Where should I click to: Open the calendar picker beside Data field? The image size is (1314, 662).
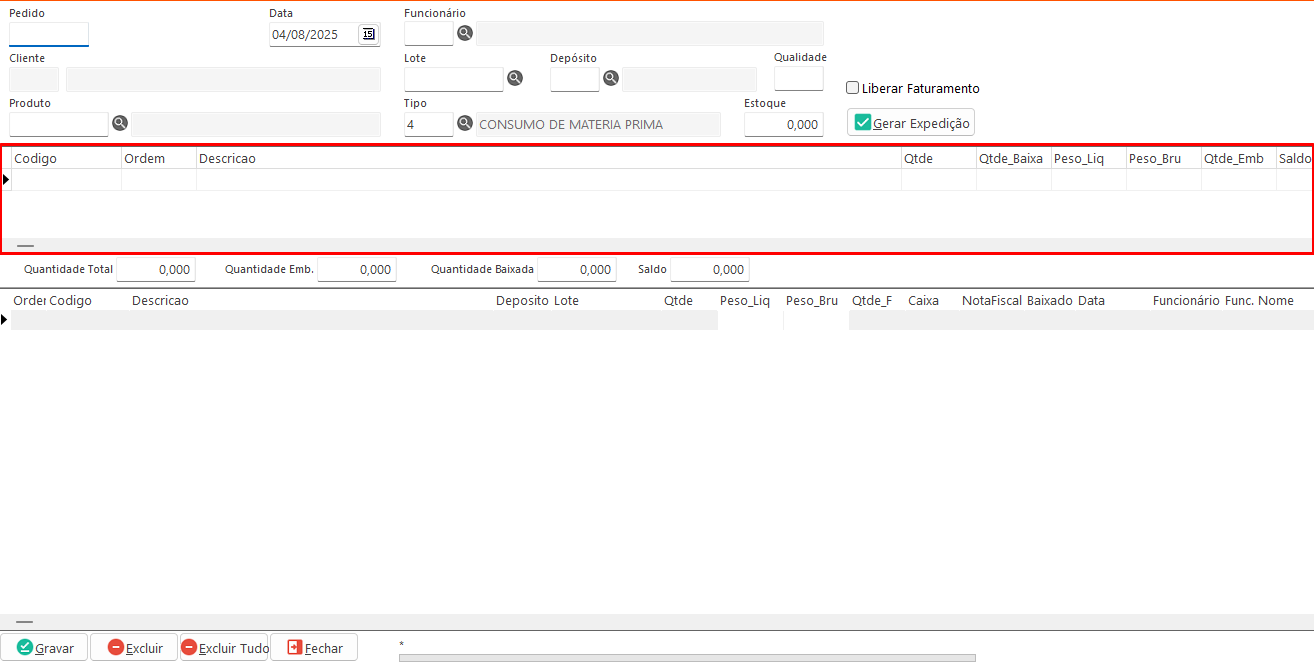tap(368, 35)
